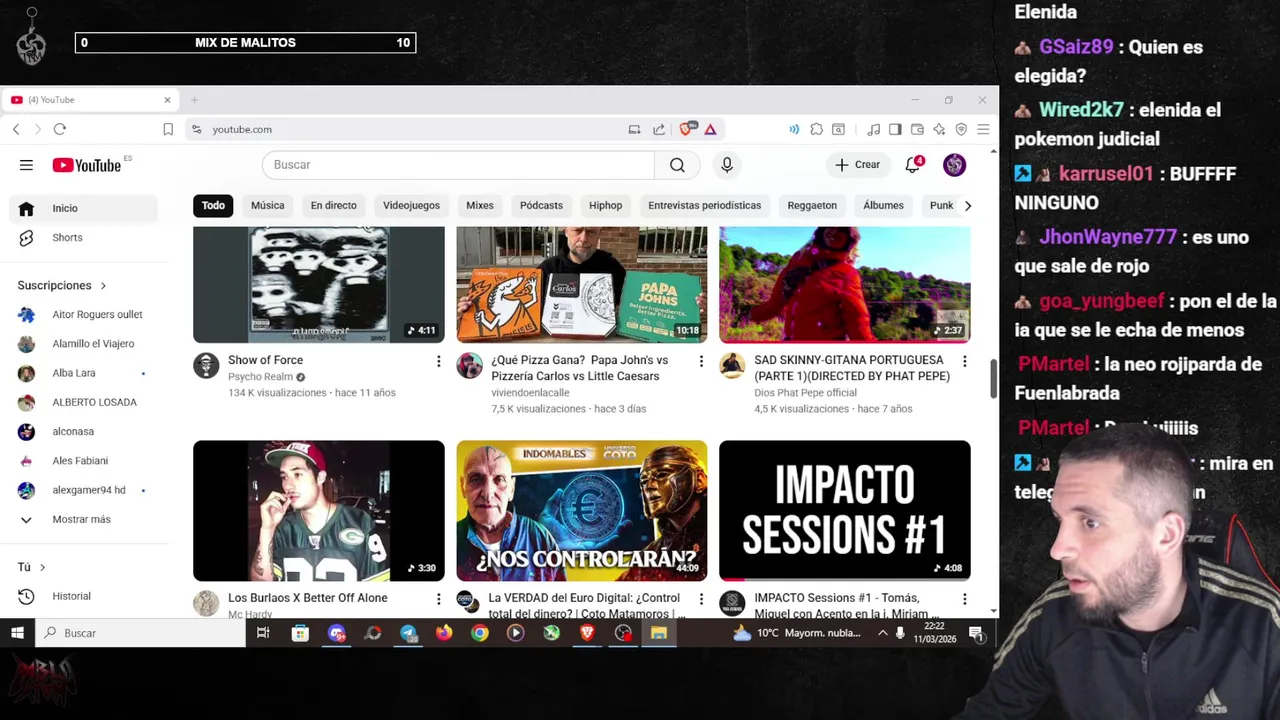The width and height of the screenshot is (1280, 720).
Task: Open the Brave Wallet icon
Action: tap(917, 129)
